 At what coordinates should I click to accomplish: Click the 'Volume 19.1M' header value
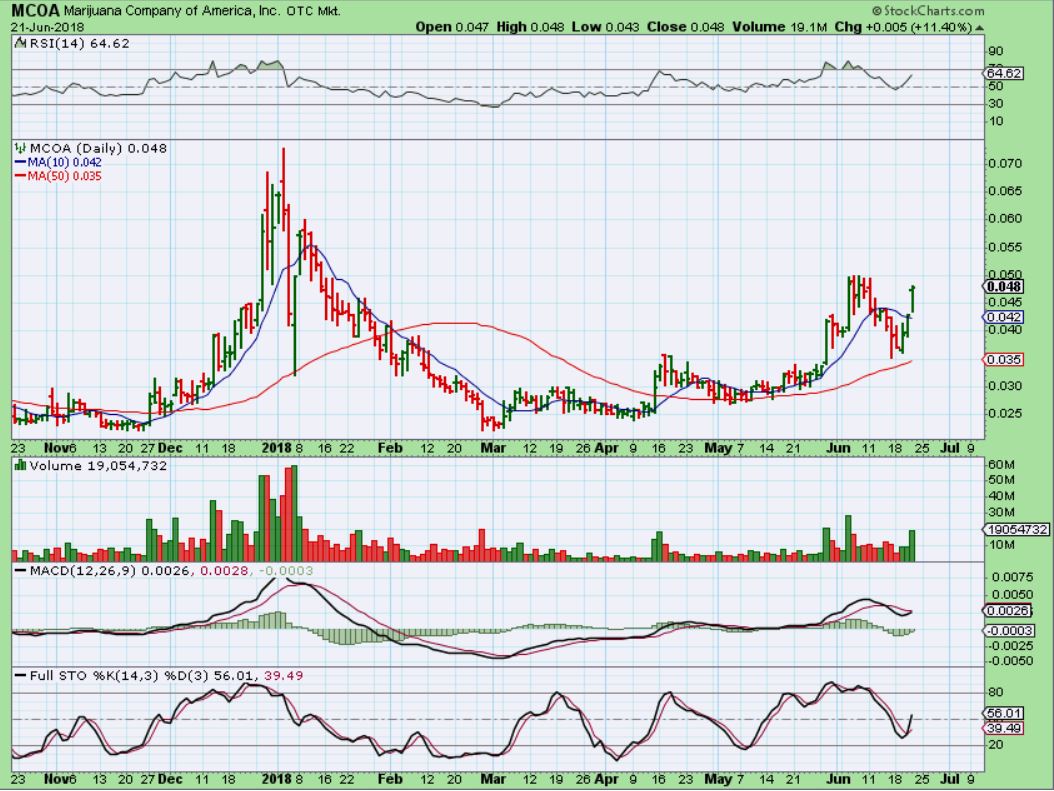click(x=780, y=27)
